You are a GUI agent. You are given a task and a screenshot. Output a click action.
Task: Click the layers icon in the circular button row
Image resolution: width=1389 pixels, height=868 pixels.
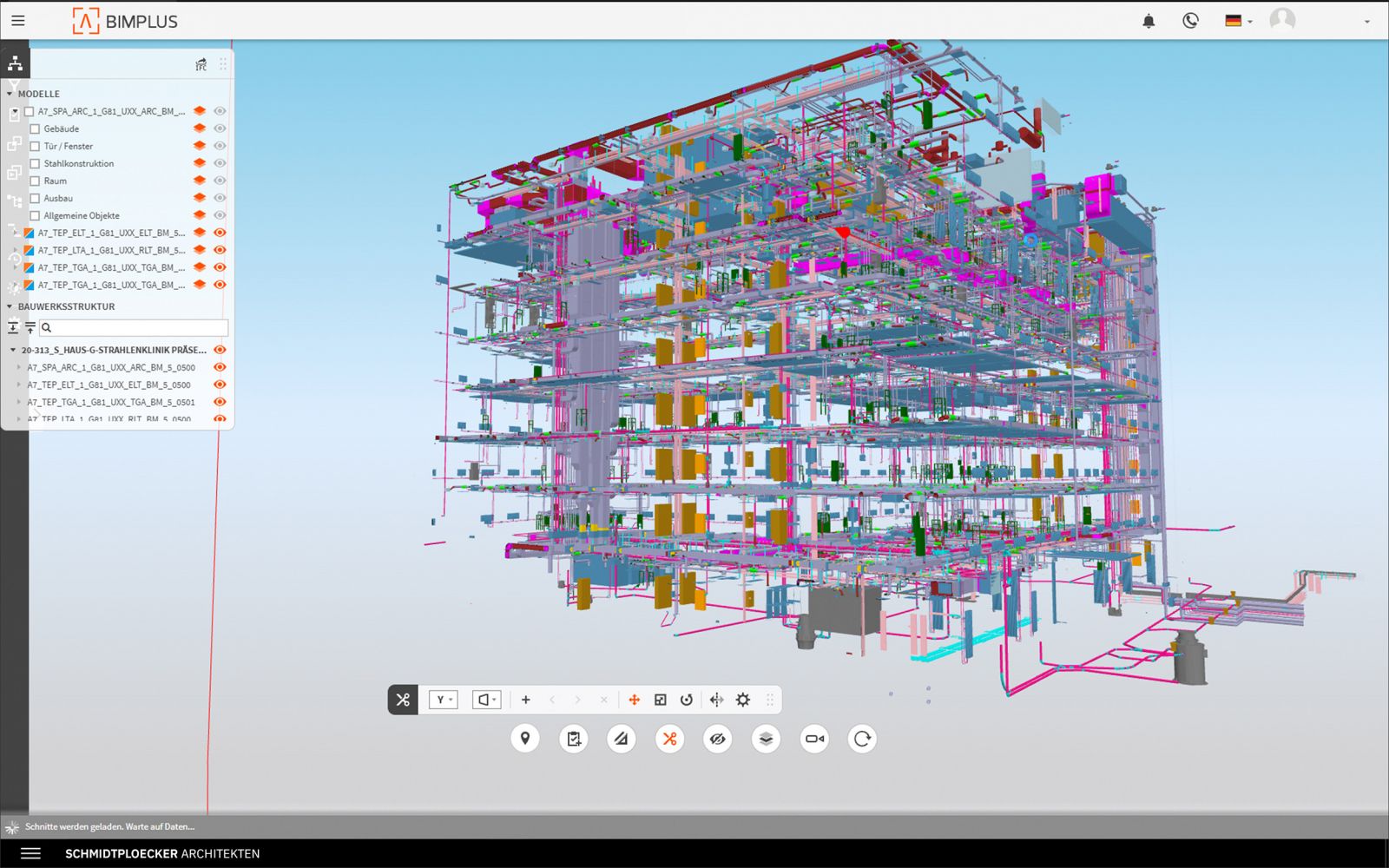pos(766,739)
